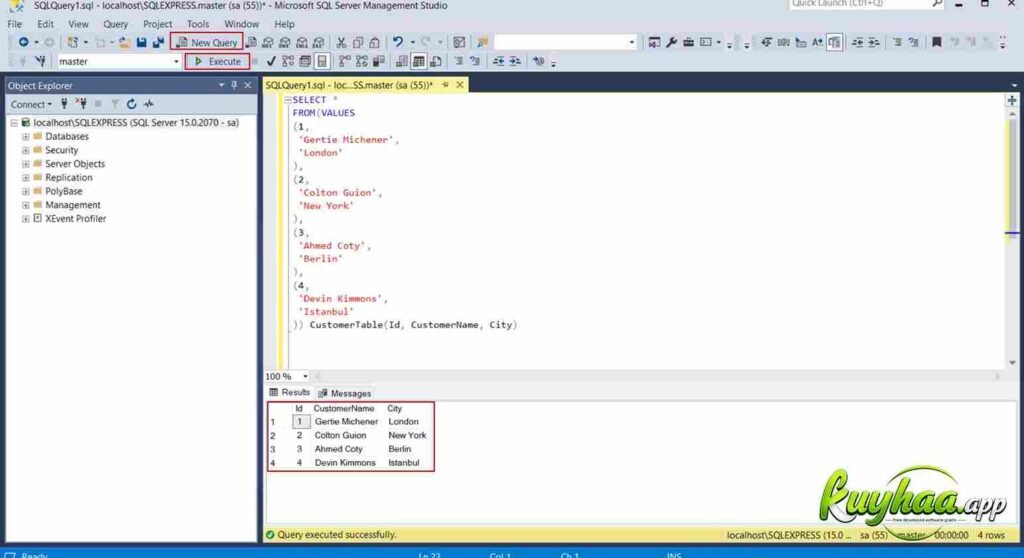The width and height of the screenshot is (1024, 558).
Task: Click the Database Engine Query icon
Action: tap(251, 42)
